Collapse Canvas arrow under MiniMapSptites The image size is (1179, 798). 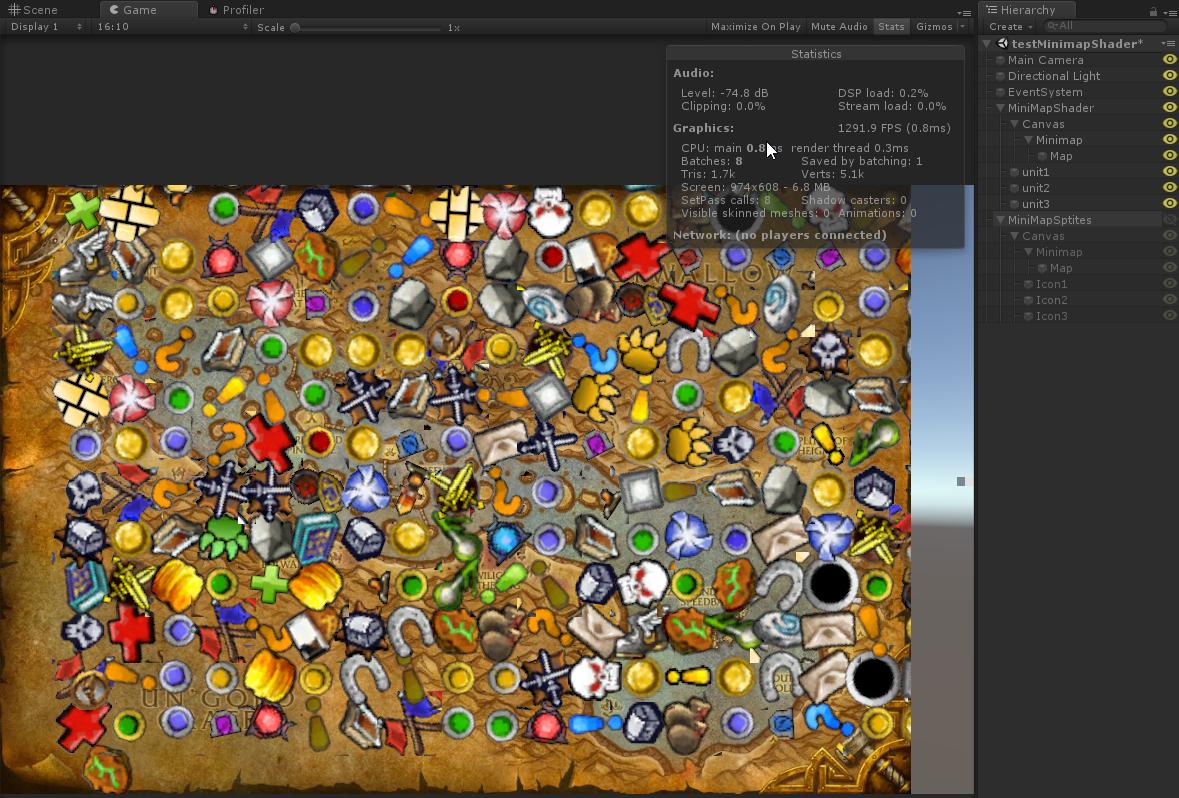[1014, 236]
